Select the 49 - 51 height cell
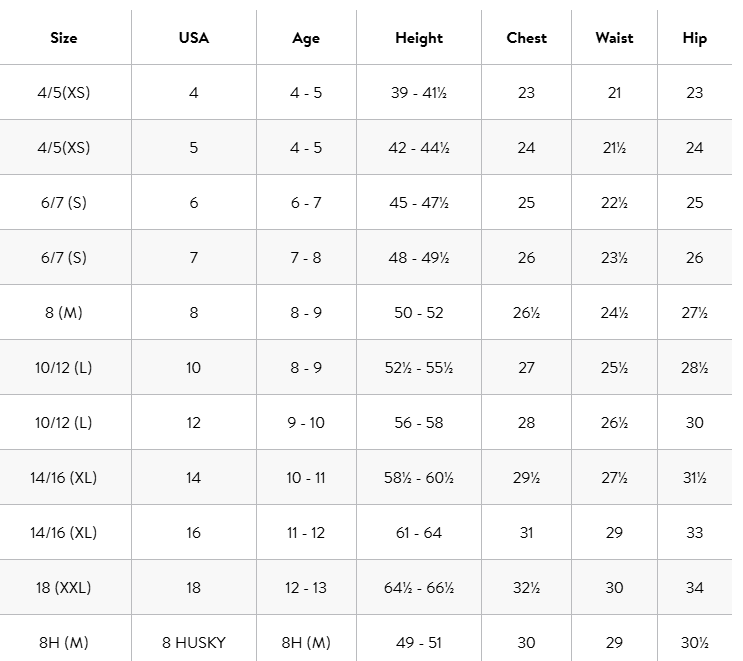743x661 pixels. click(418, 643)
